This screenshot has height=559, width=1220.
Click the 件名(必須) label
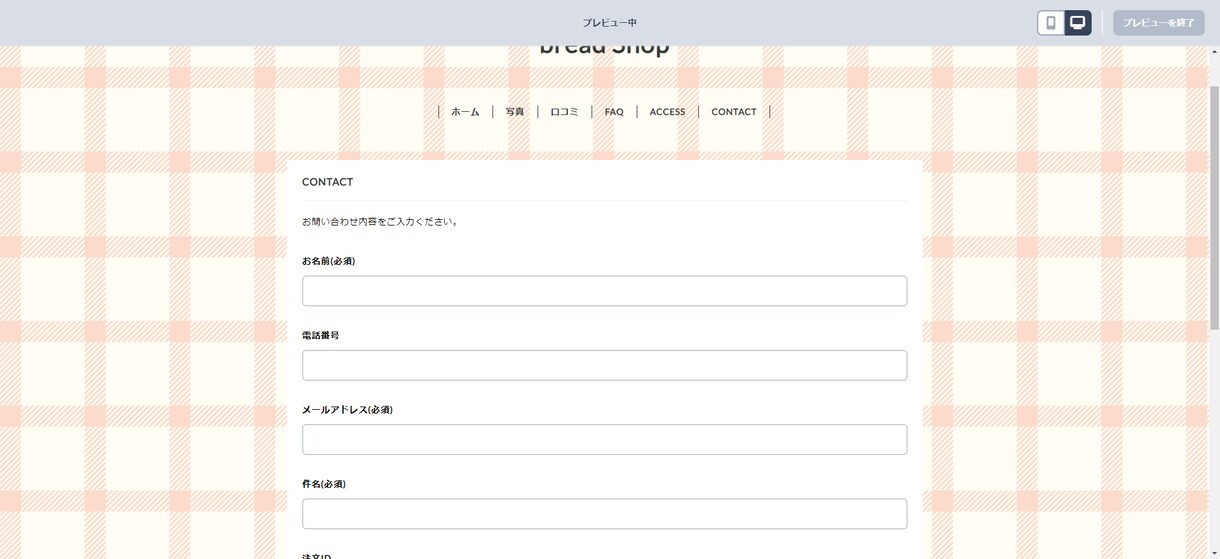pos(324,484)
